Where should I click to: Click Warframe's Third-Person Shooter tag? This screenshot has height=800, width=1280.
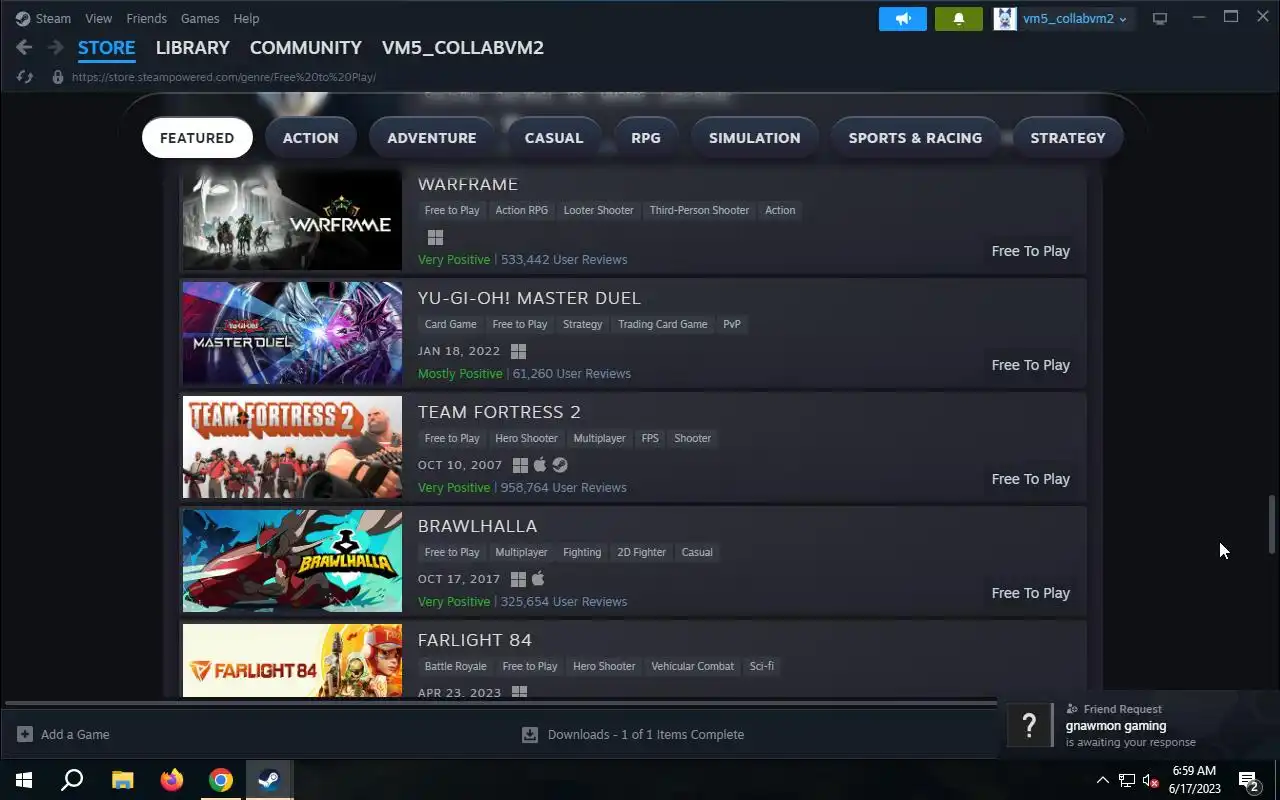[699, 210]
